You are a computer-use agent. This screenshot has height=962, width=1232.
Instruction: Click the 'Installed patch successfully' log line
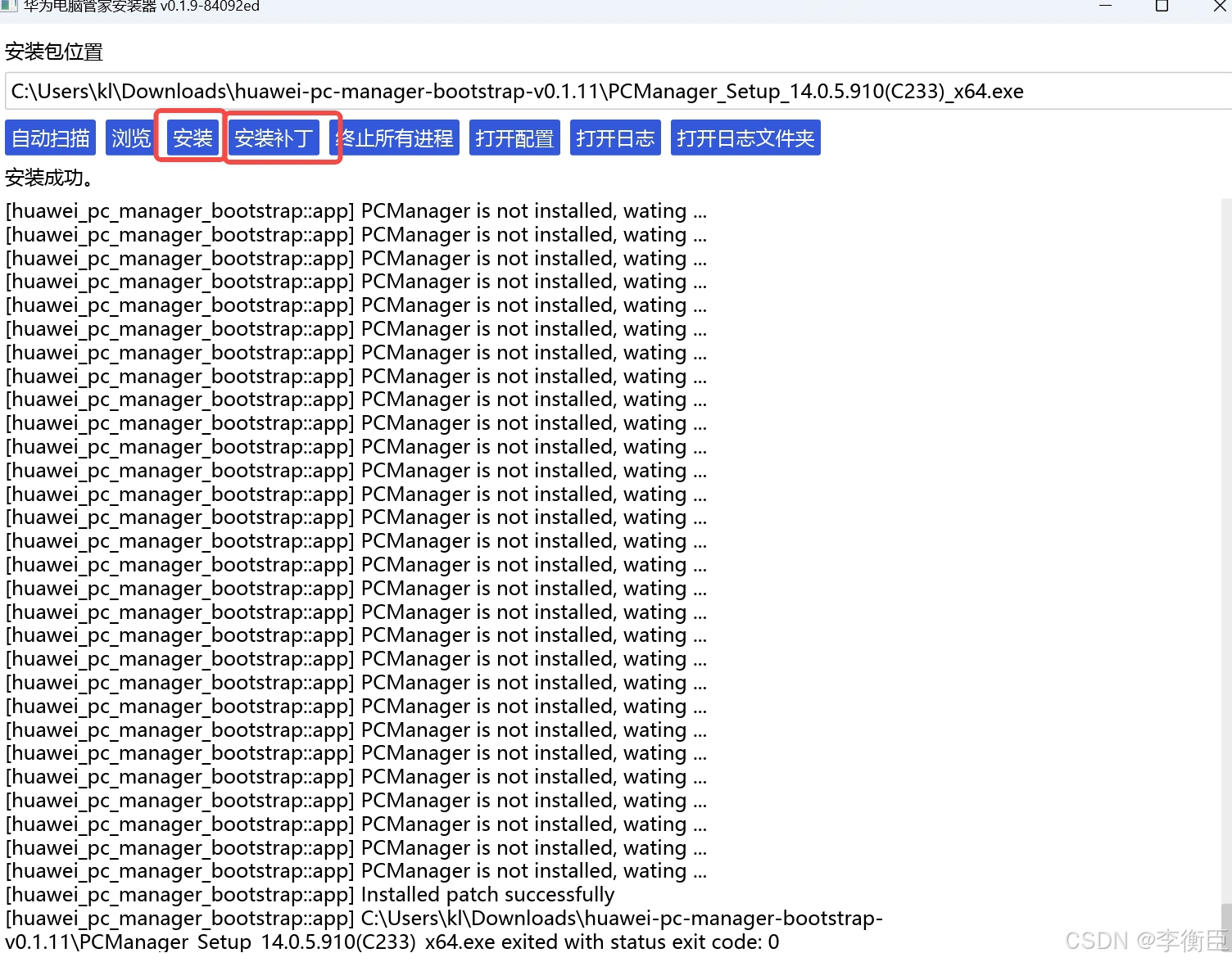point(310,894)
